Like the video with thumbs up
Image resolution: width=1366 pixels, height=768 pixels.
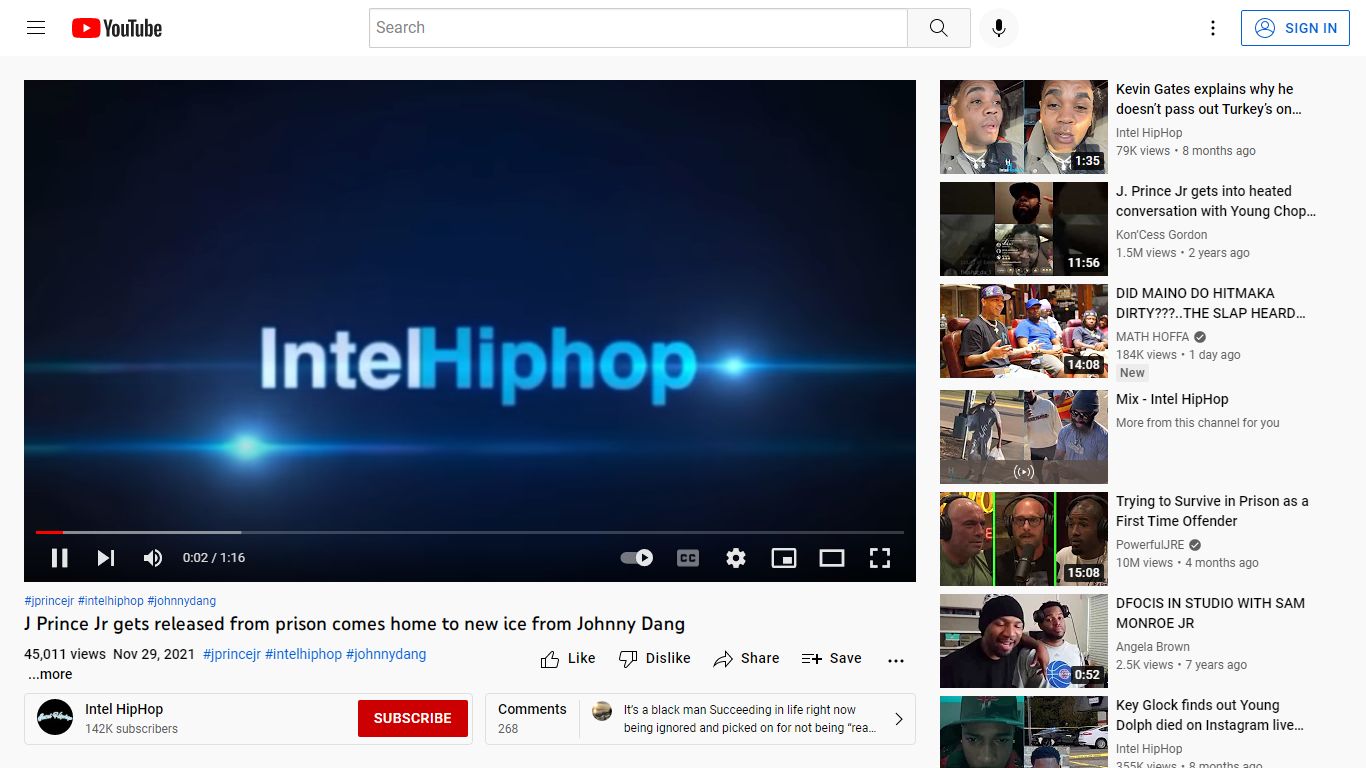(x=568, y=658)
